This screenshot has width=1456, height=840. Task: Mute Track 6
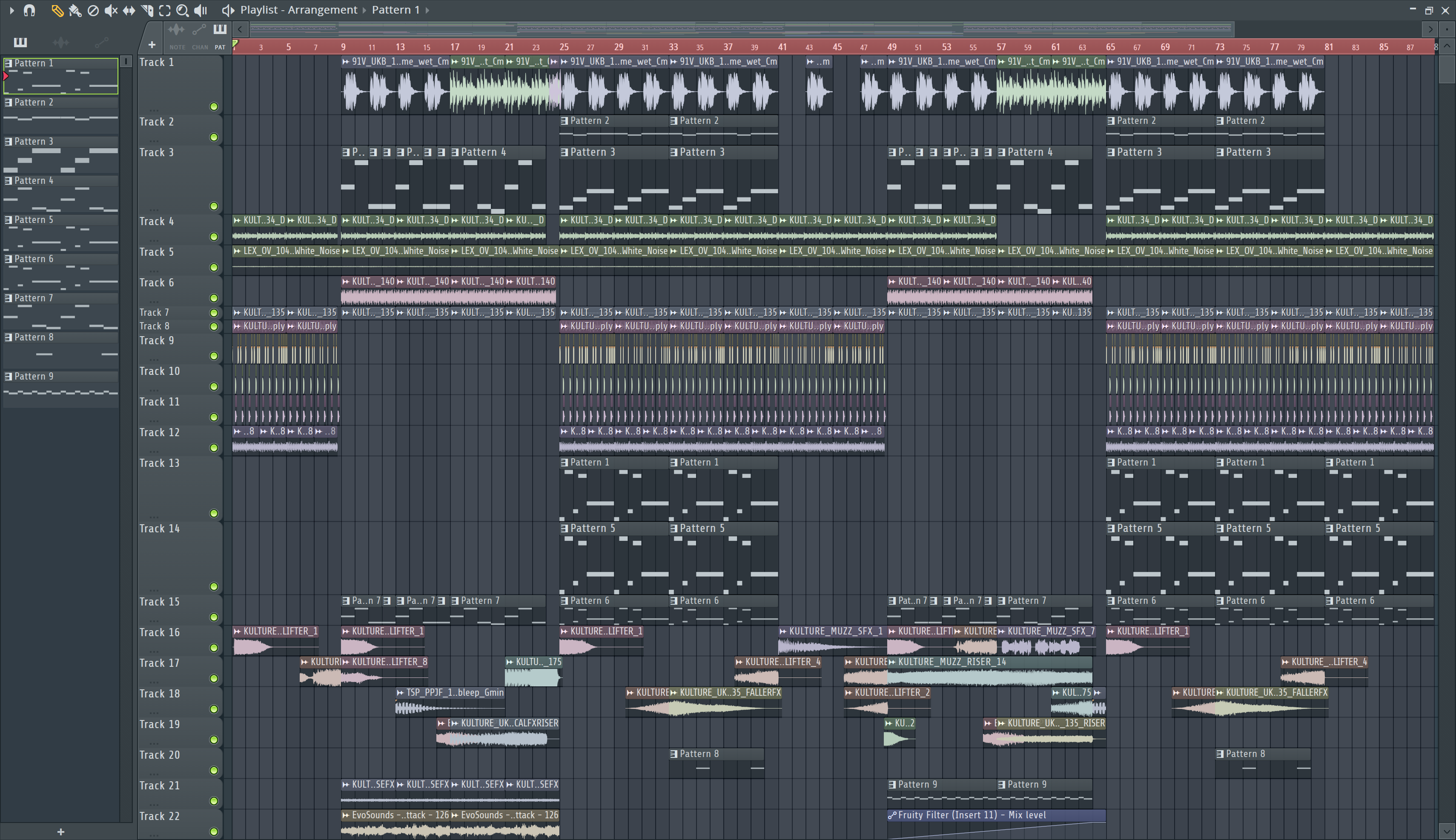(214, 298)
